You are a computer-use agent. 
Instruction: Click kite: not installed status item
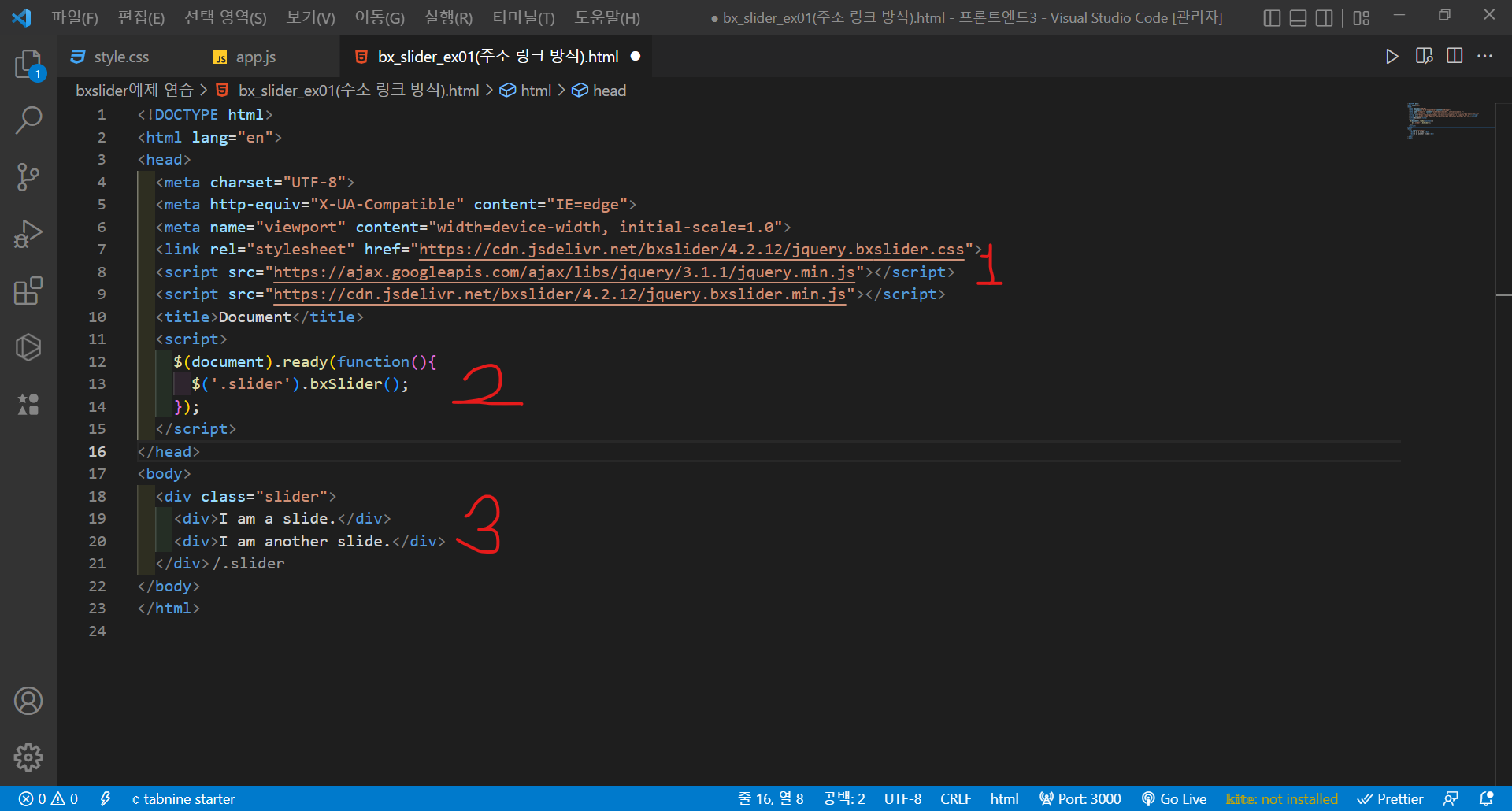tap(1281, 798)
